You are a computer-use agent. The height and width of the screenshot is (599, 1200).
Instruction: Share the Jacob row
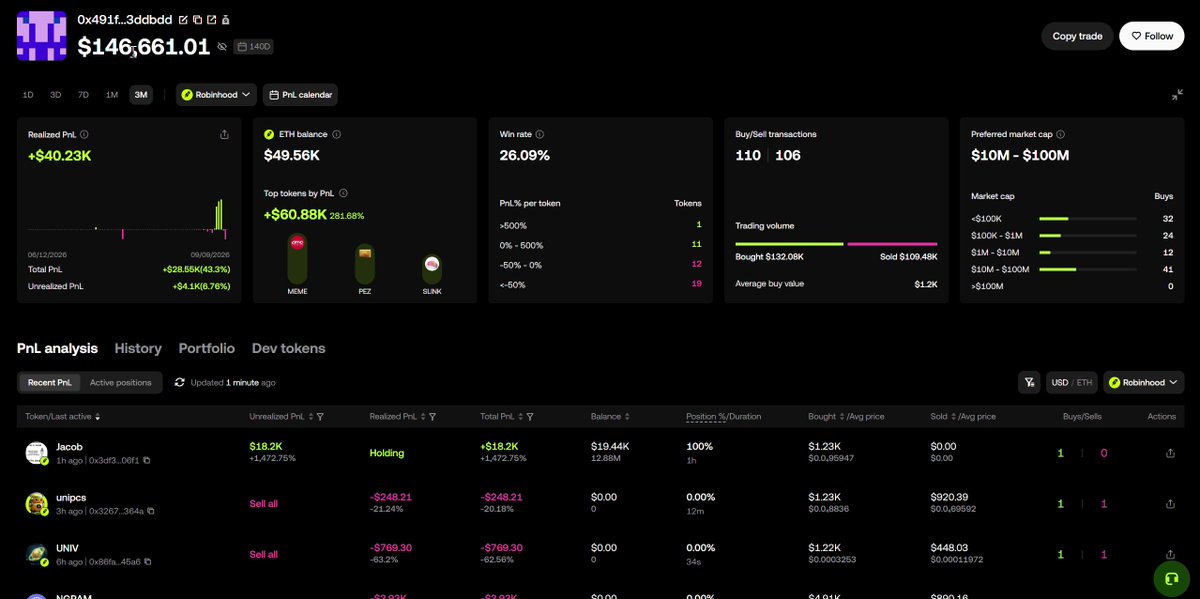point(1171,453)
